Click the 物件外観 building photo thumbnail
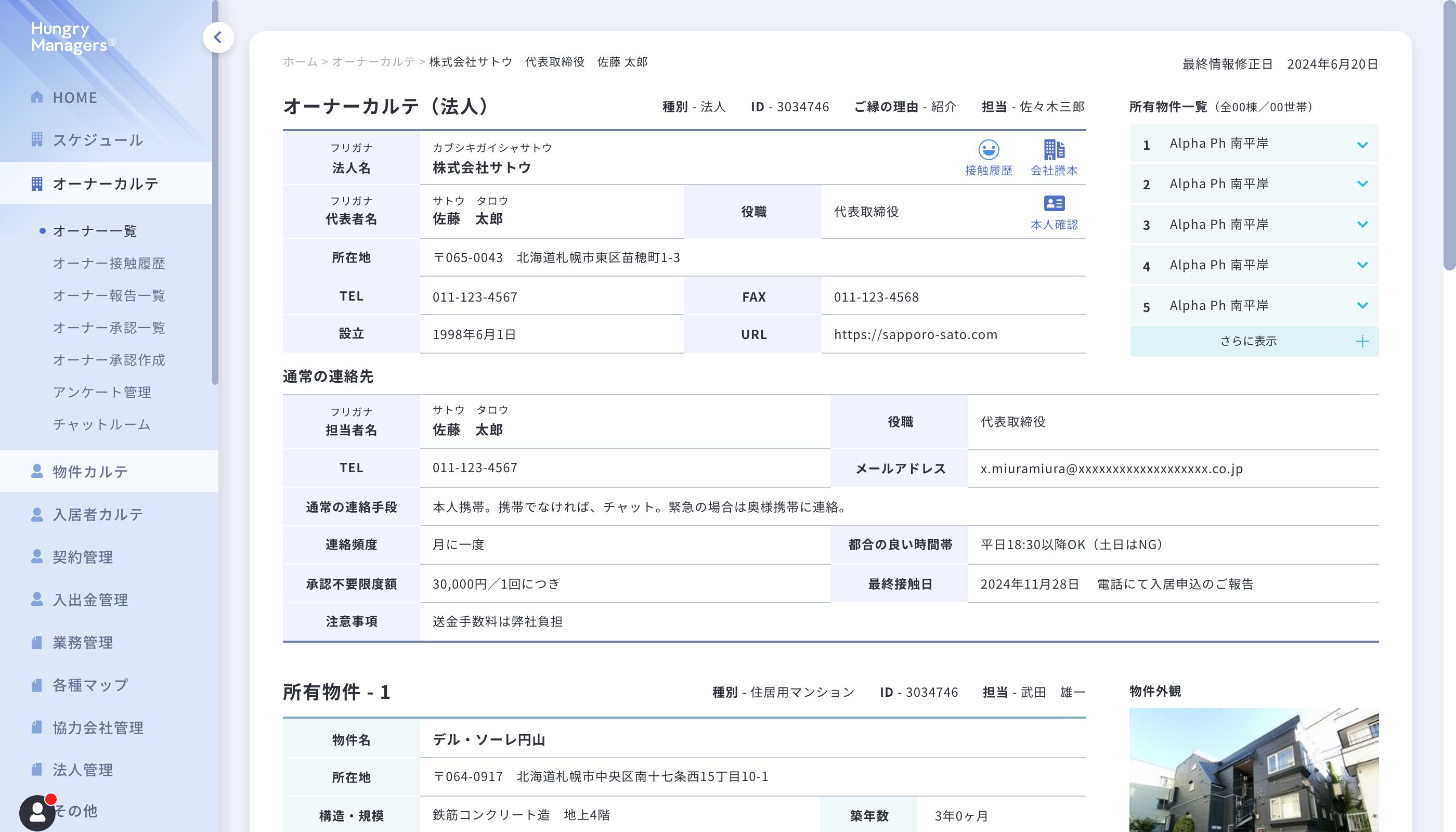This screenshot has height=832, width=1456. pyautogui.click(x=1254, y=769)
